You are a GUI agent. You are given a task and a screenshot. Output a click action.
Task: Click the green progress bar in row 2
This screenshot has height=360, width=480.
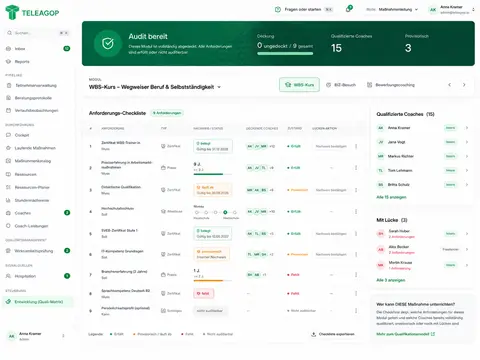point(213,174)
